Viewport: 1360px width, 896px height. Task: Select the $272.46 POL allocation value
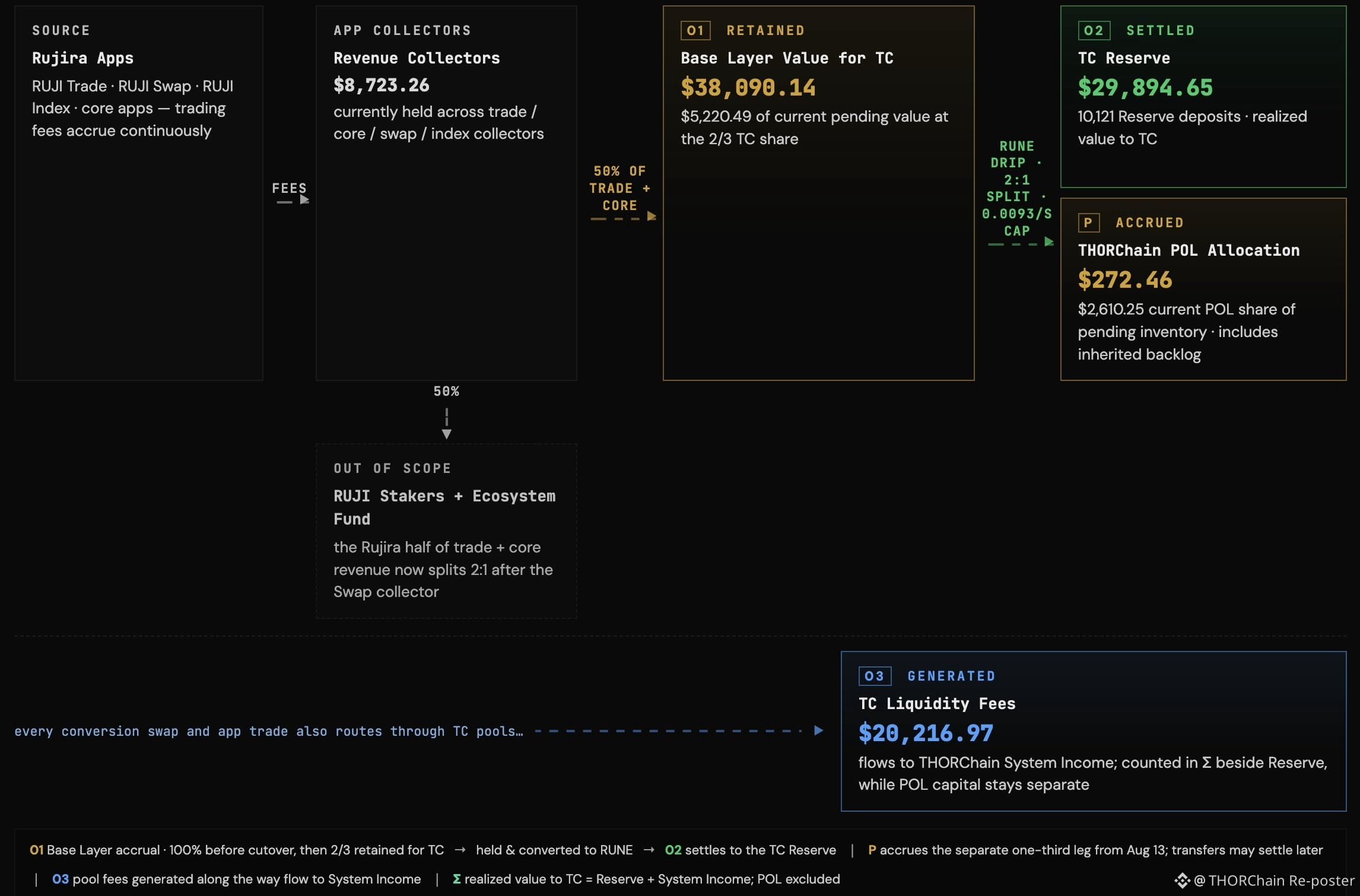coord(1125,280)
